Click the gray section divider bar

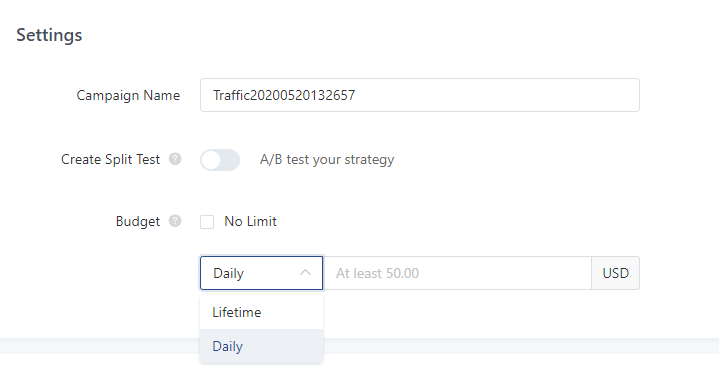point(521,346)
